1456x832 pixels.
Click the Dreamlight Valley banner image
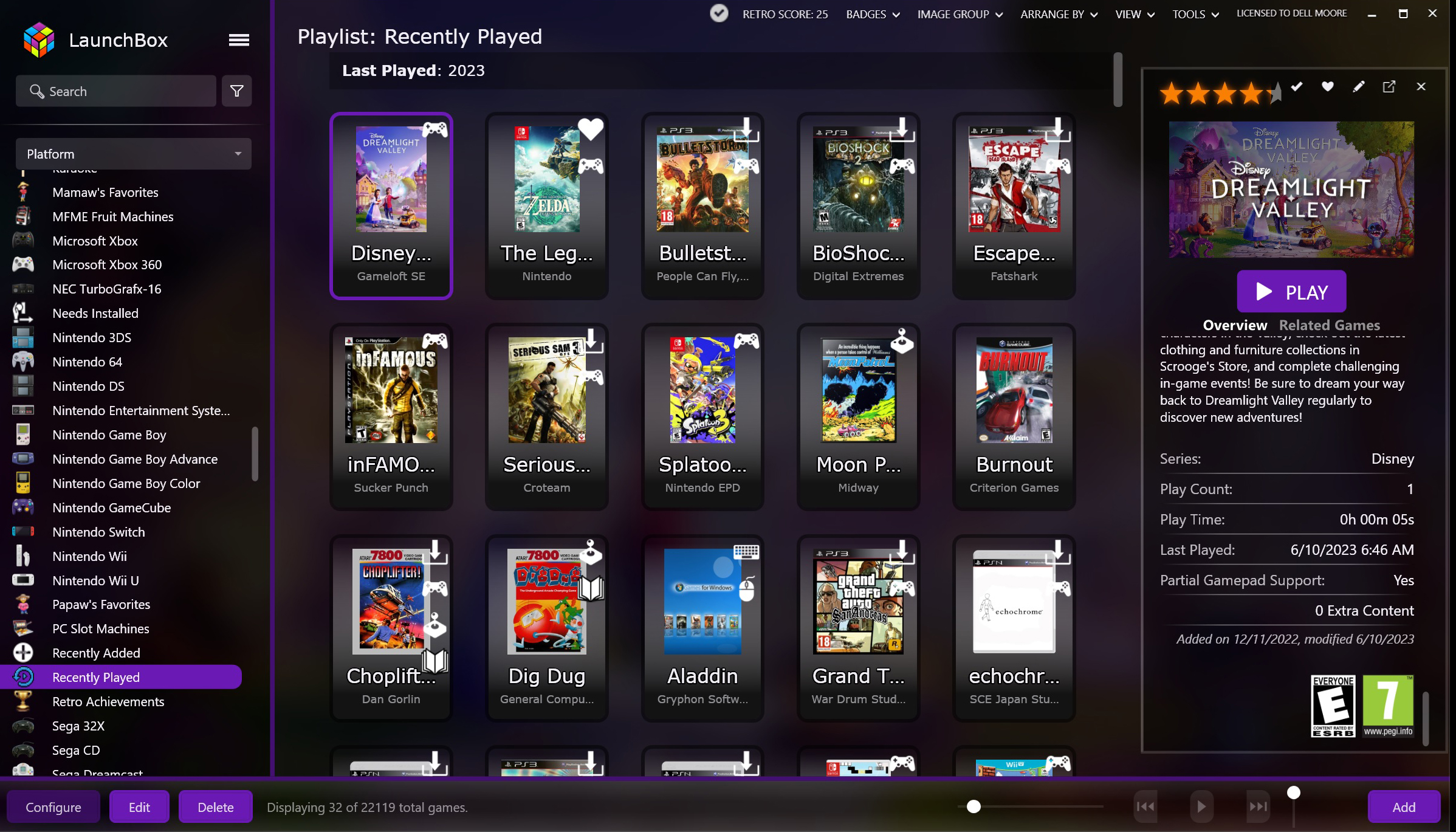1291,189
